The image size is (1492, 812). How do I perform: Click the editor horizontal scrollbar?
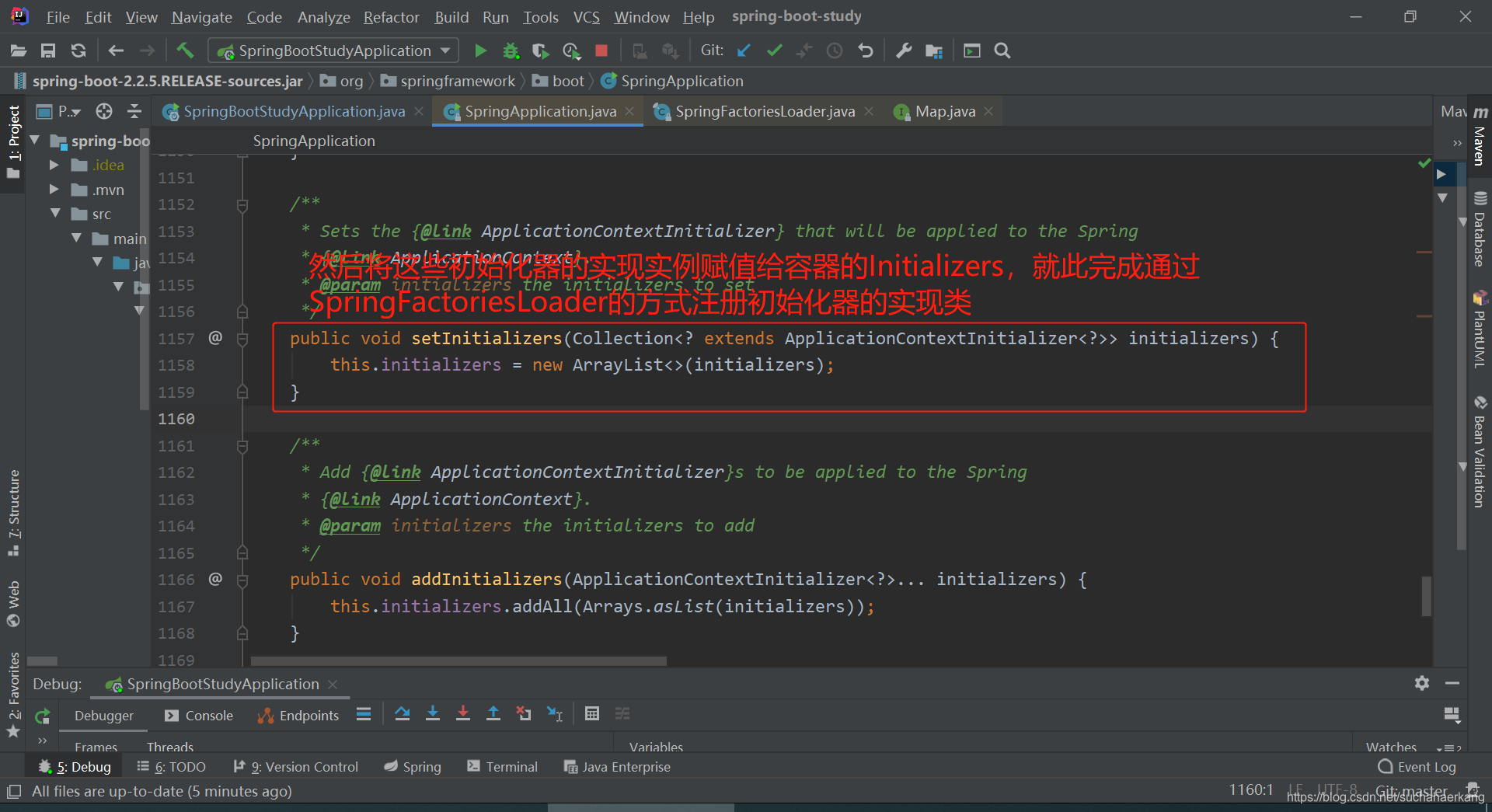(458, 661)
